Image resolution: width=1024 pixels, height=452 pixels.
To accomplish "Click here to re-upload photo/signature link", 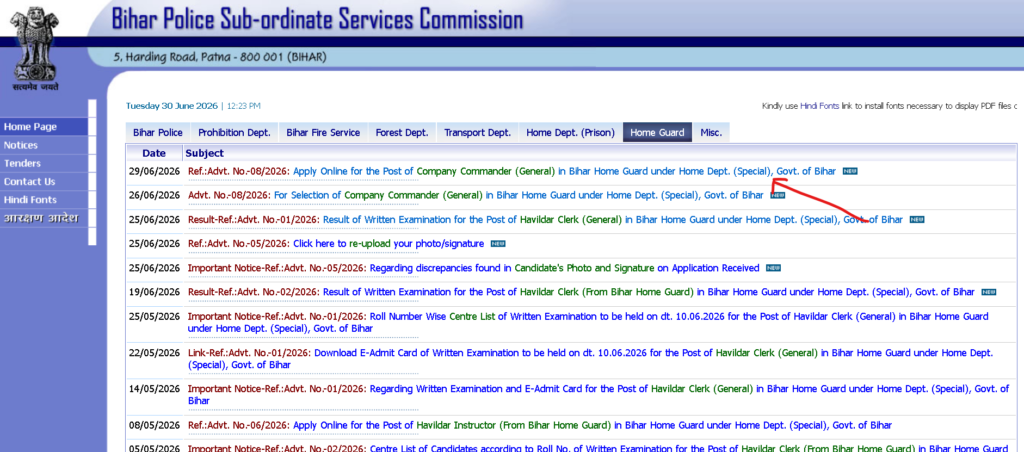I will coord(389,244).
